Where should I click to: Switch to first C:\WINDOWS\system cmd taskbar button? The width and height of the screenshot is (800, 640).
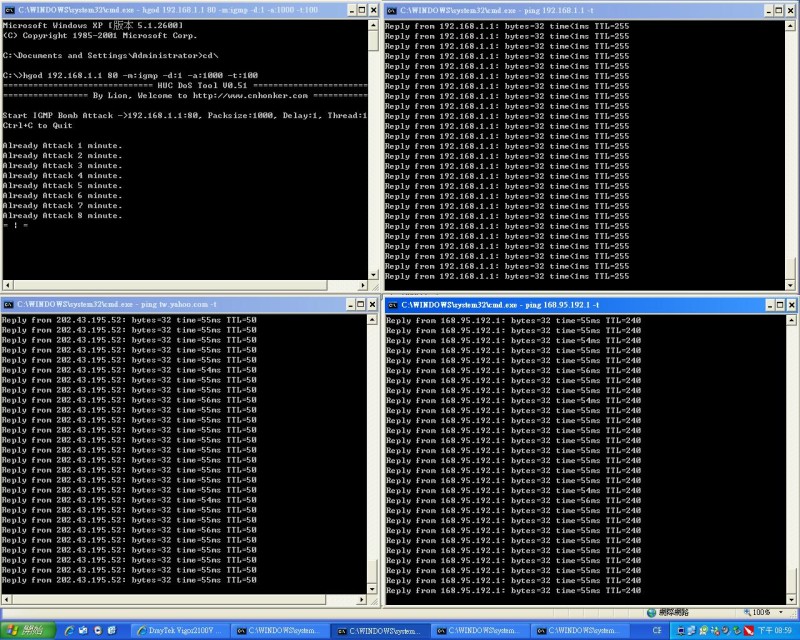click(x=281, y=631)
